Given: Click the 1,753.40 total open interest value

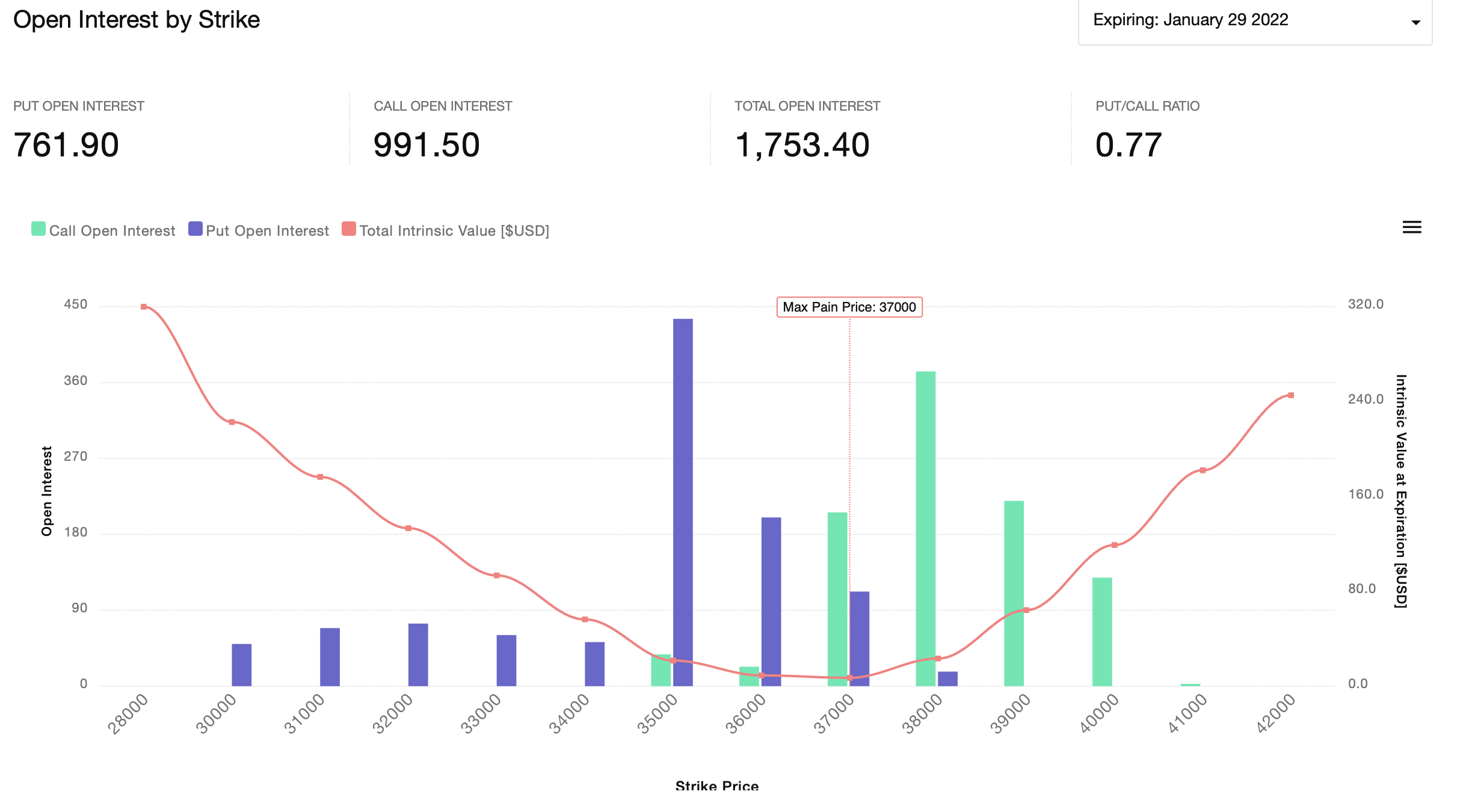Looking at the screenshot, I should tap(802, 145).
